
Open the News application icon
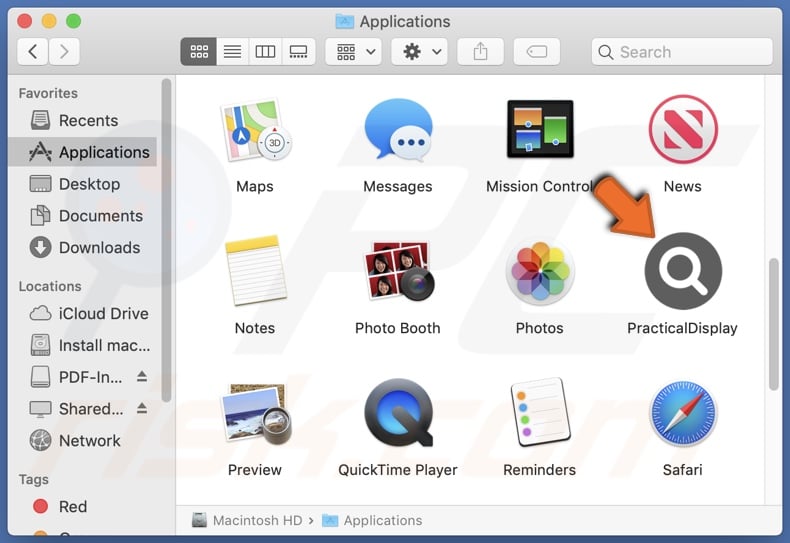683,129
